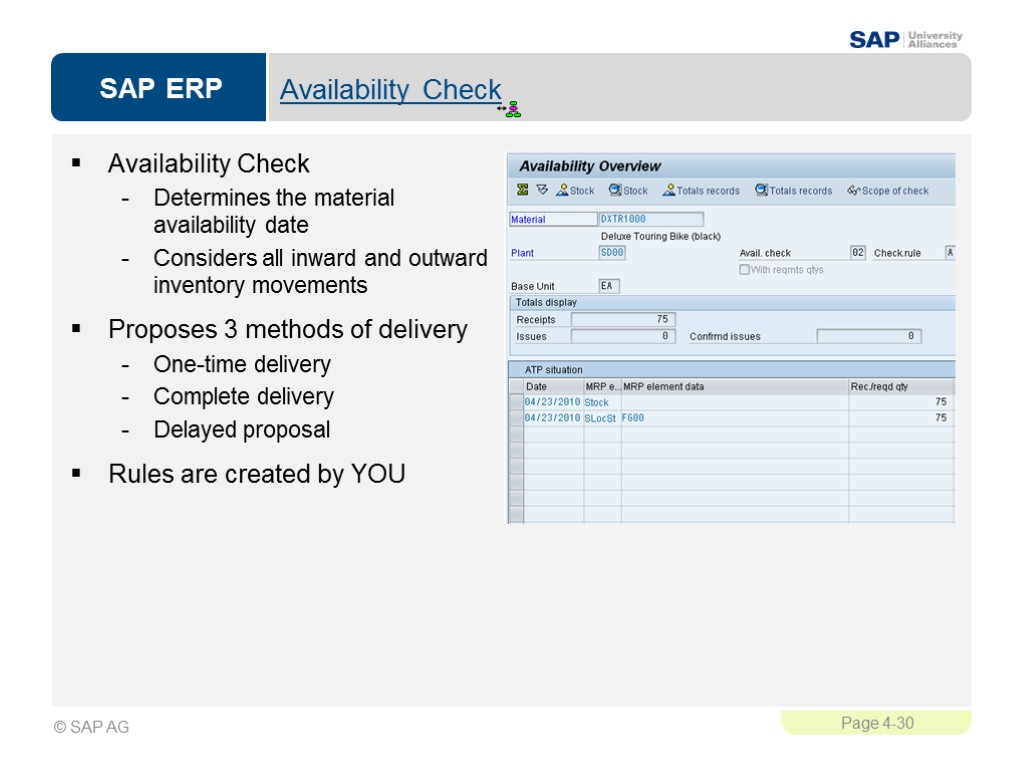
Task: Click the Avail. check field showing 02
Action: 858,253
